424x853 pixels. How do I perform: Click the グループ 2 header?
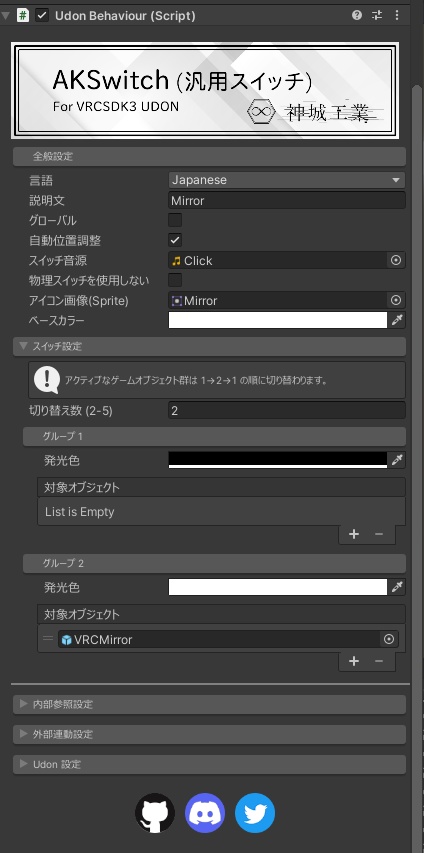pos(214,564)
